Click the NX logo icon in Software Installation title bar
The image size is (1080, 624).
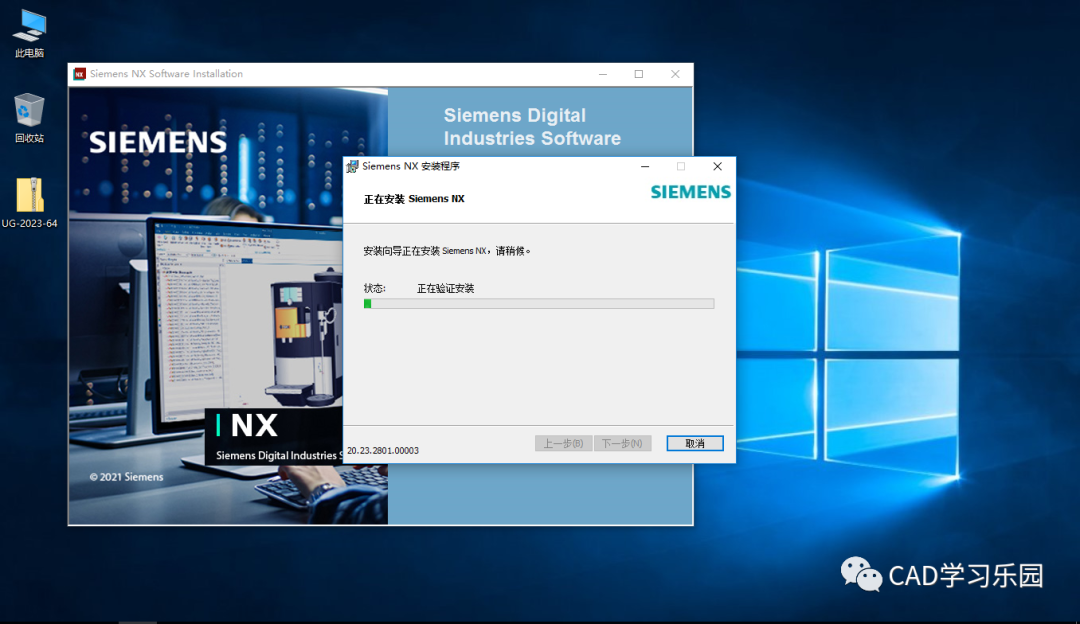click(80, 74)
